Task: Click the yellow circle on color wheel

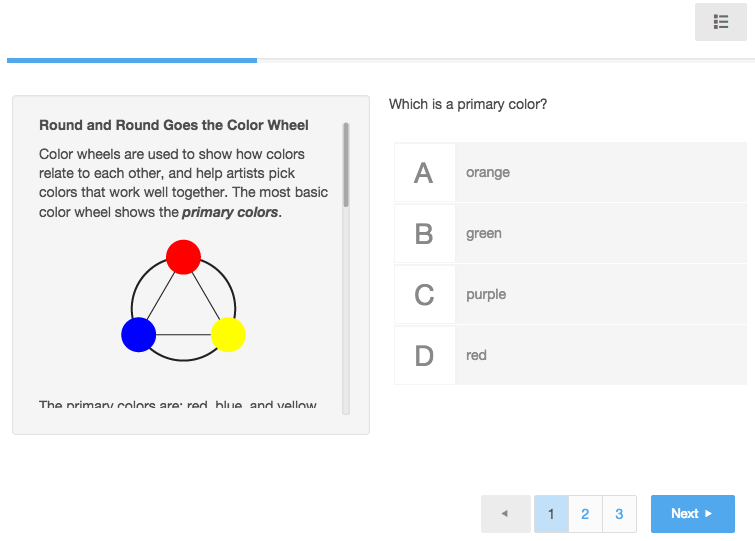Action: pyautogui.click(x=228, y=335)
